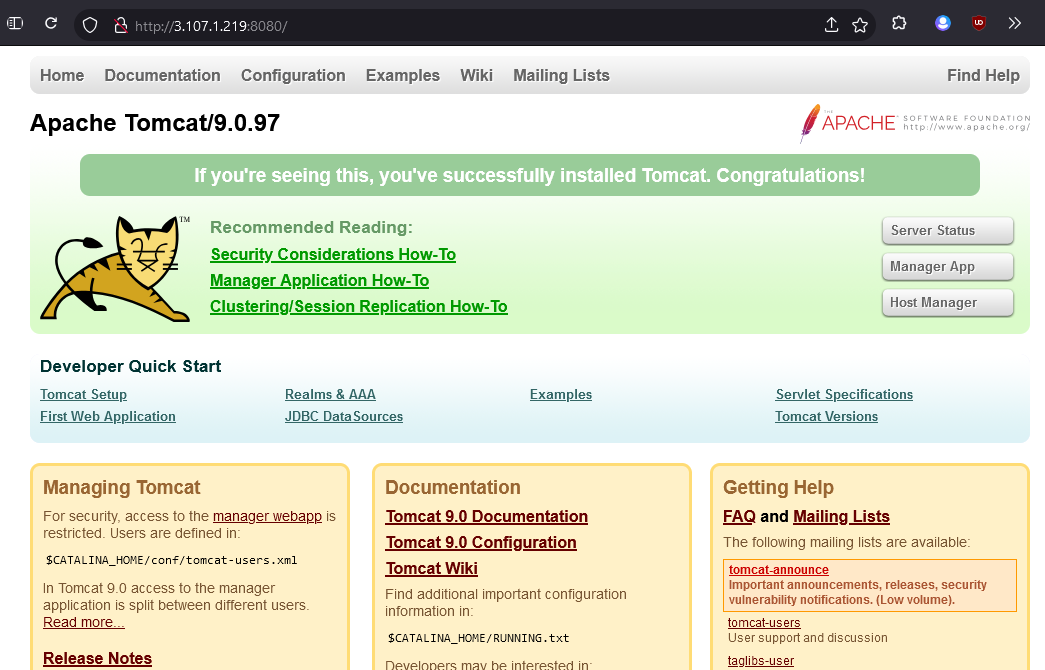This screenshot has width=1045, height=670.
Task: Open Manager Application How-To link
Action: pyautogui.click(x=319, y=281)
